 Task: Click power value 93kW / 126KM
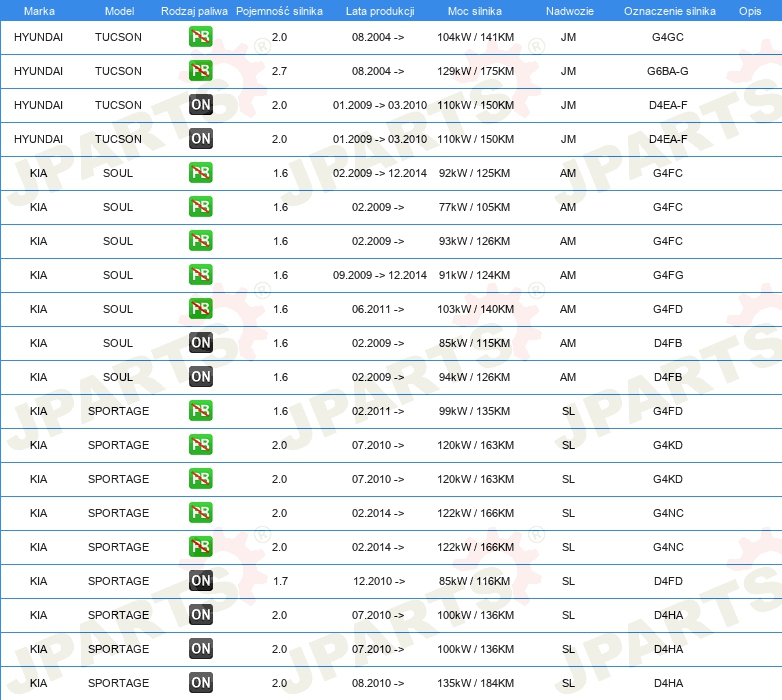pyautogui.click(x=474, y=241)
